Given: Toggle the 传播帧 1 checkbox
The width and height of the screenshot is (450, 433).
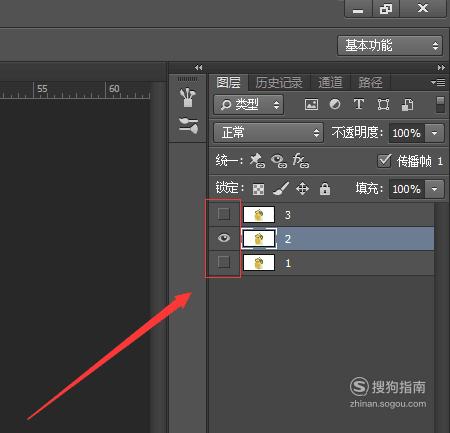Looking at the screenshot, I should [x=384, y=161].
